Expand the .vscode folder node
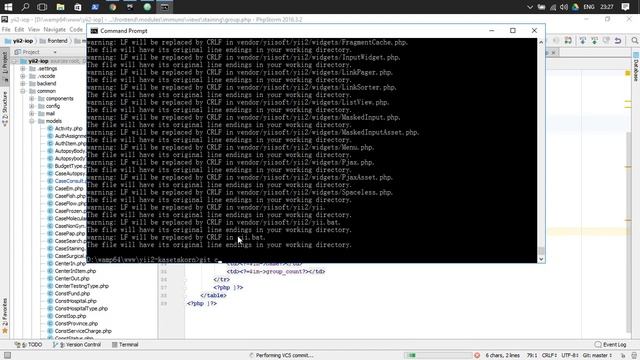The width and height of the screenshot is (640, 360). (23, 76)
